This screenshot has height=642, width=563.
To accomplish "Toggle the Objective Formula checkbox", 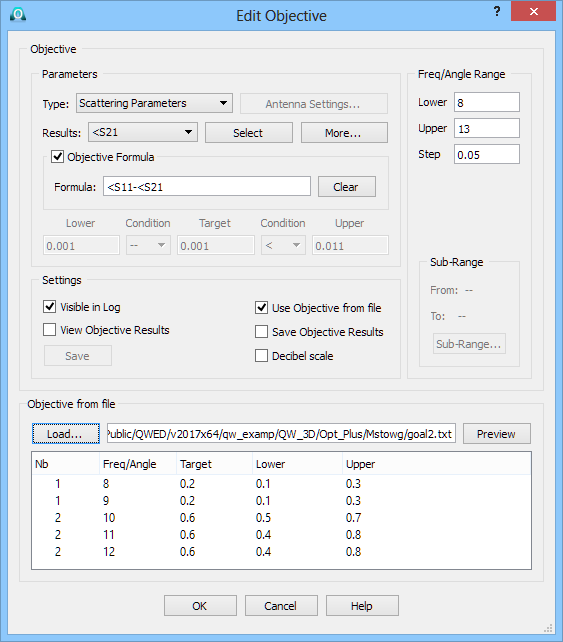I will [x=57, y=157].
